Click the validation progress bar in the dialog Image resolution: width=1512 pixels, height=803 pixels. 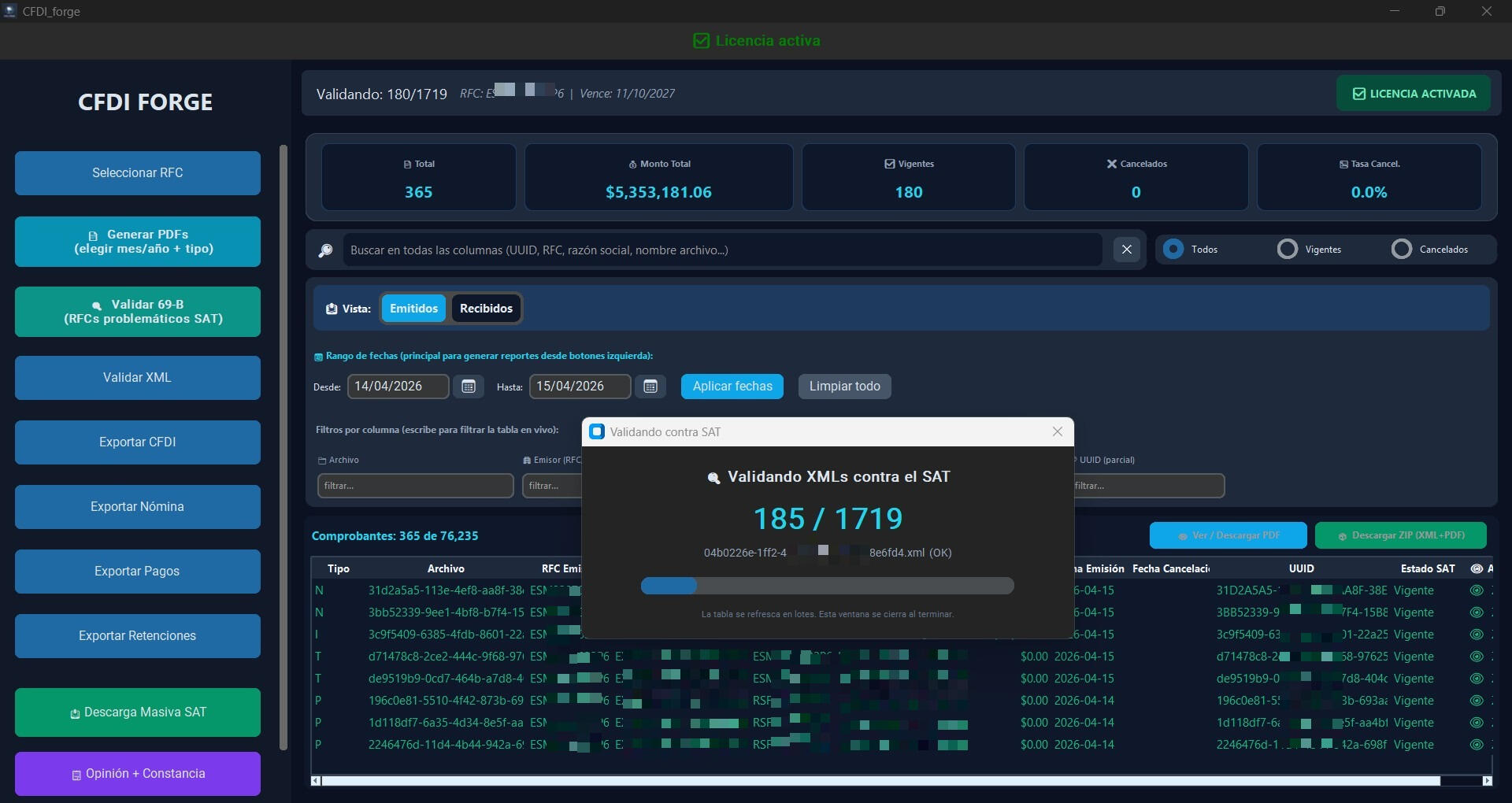(x=828, y=586)
